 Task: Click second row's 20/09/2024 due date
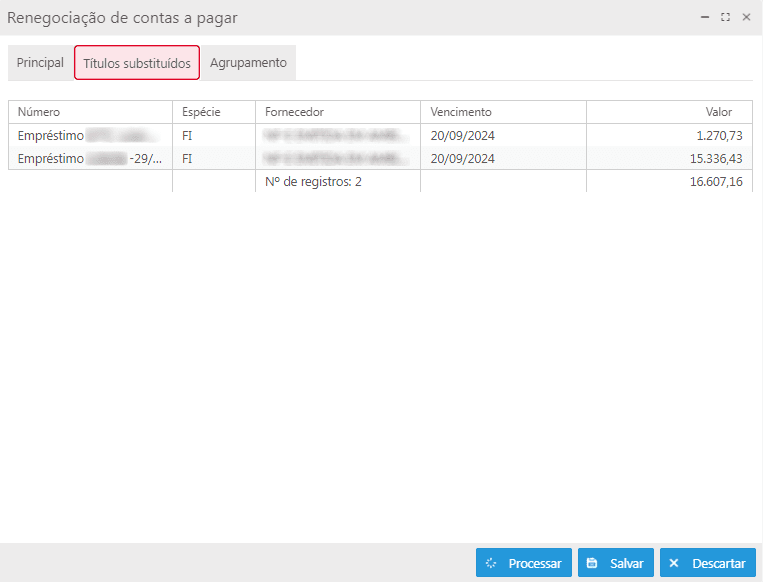(x=463, y=158)
